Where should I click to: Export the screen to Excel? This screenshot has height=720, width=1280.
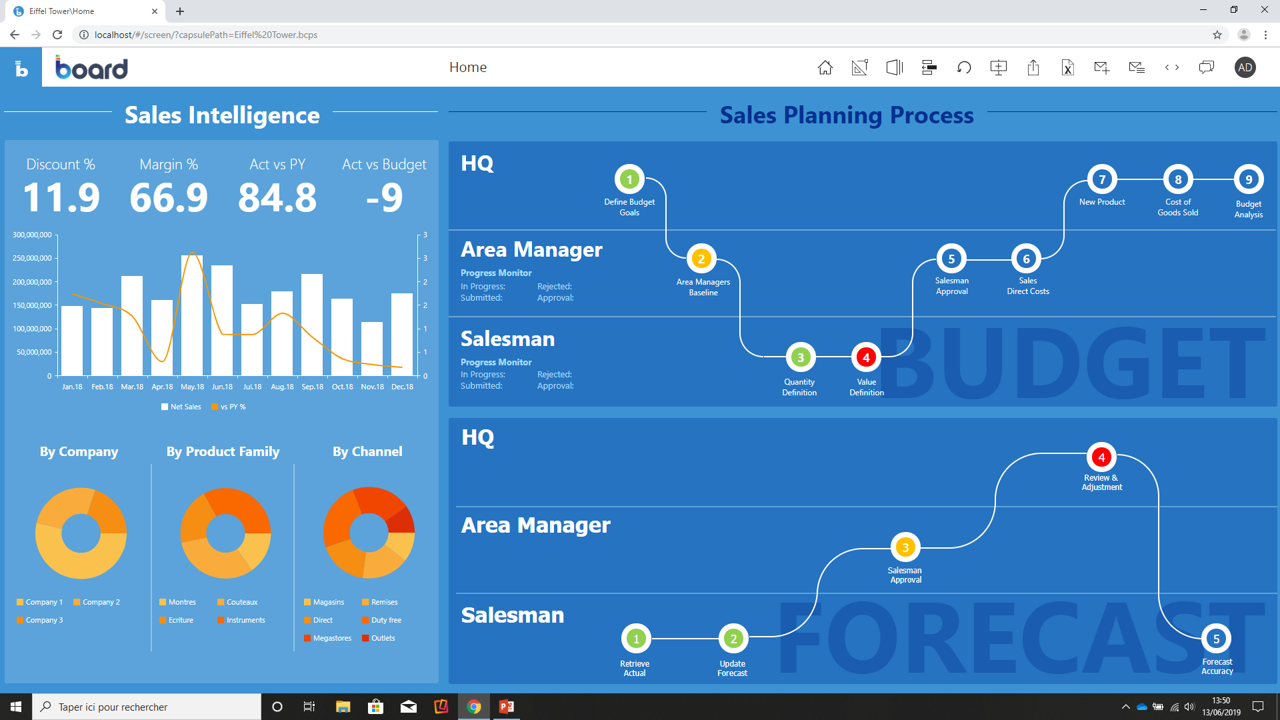click(x=1067, y=67)
